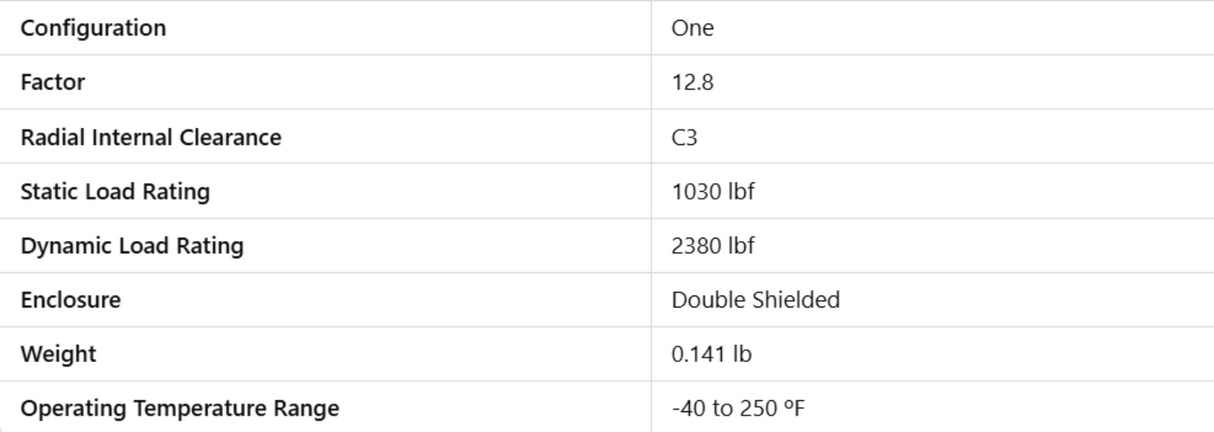The image size is (1214, 432).
Task: Click the Radial Internal Clearance label
Action: coord(151,137)
